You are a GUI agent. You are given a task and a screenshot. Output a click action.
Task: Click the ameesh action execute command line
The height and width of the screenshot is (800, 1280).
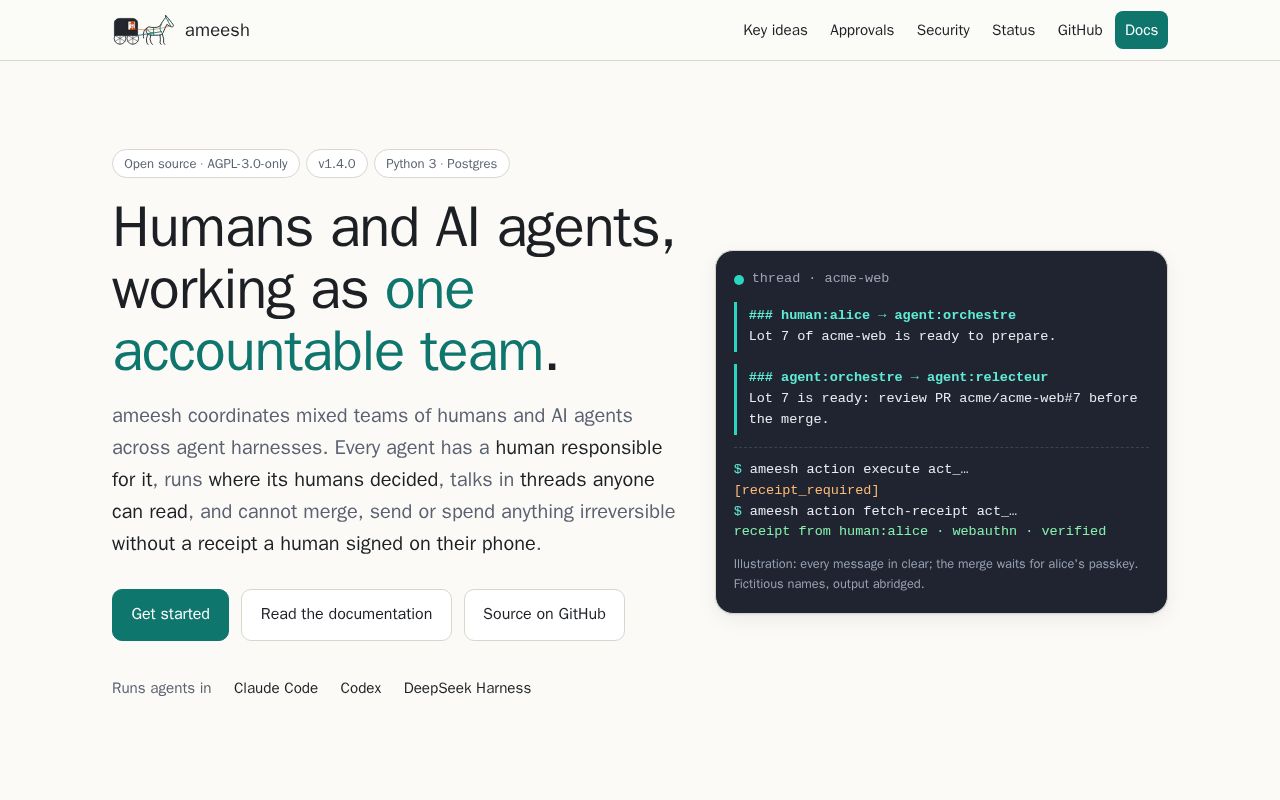coord(851,469)
